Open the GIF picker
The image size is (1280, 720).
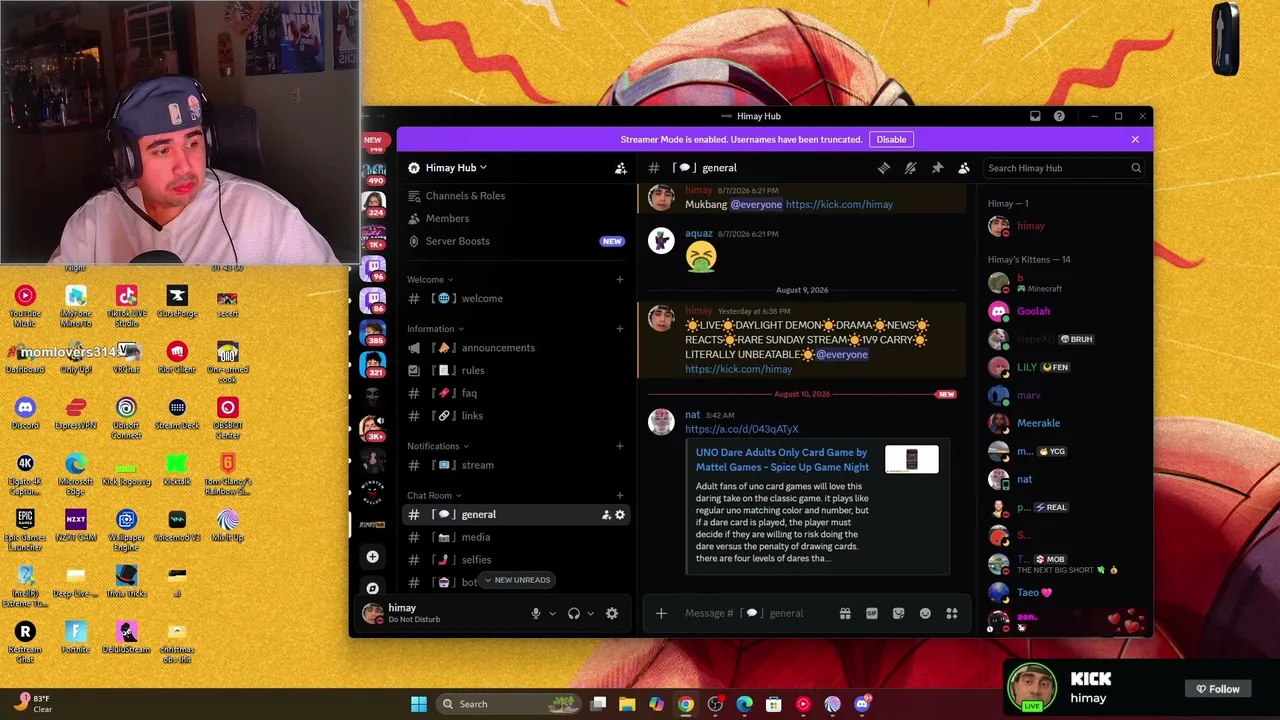[x=872, y=614]
